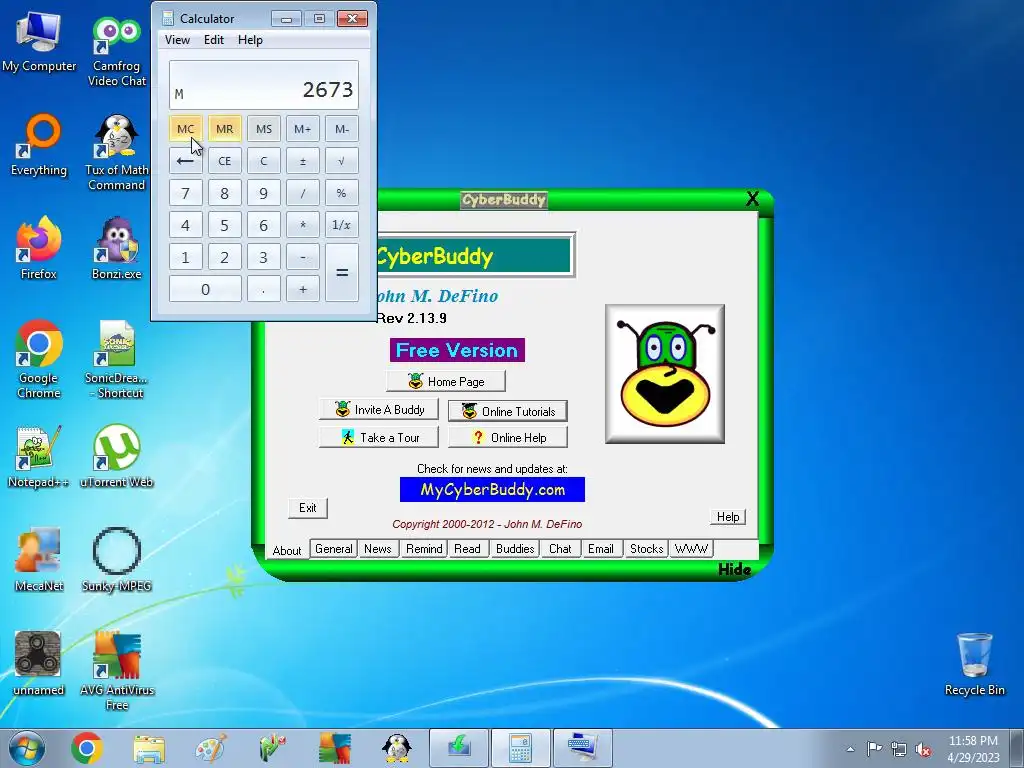This screenshot has width=1024, height=768.
Task: Select the Google Chrome desktop shortcut
Action: pos(39,359)
